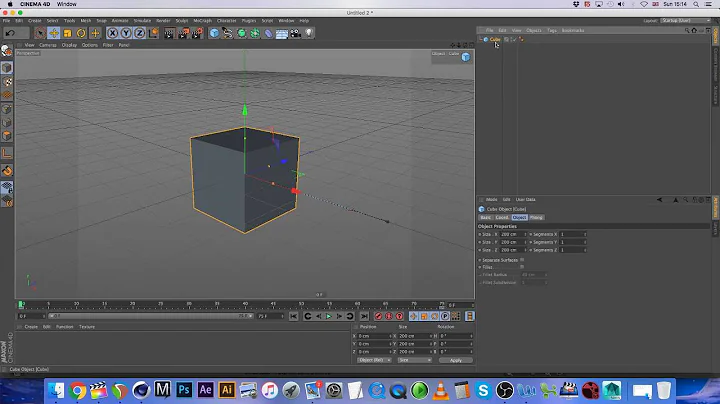720x404 pixels.
Task: Toggle Y axis lock
Action: (126, 33)
